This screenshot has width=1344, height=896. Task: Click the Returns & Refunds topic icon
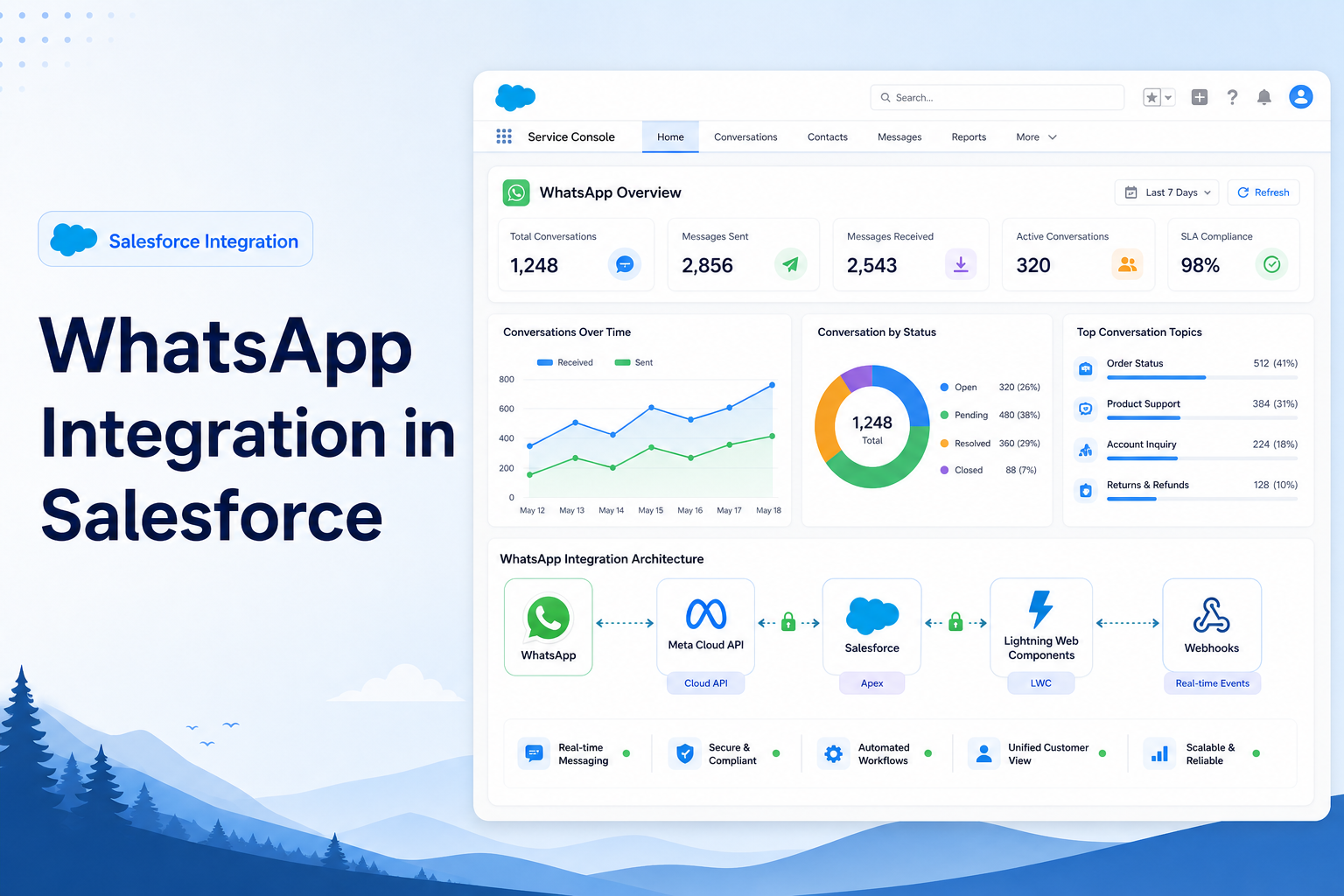tap(1086, 490)
